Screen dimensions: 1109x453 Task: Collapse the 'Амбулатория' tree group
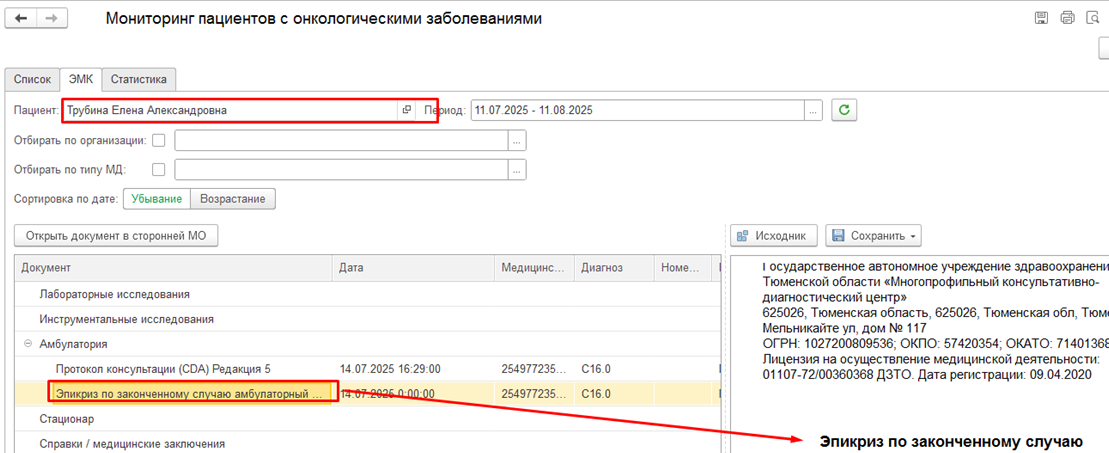[25, 343]
